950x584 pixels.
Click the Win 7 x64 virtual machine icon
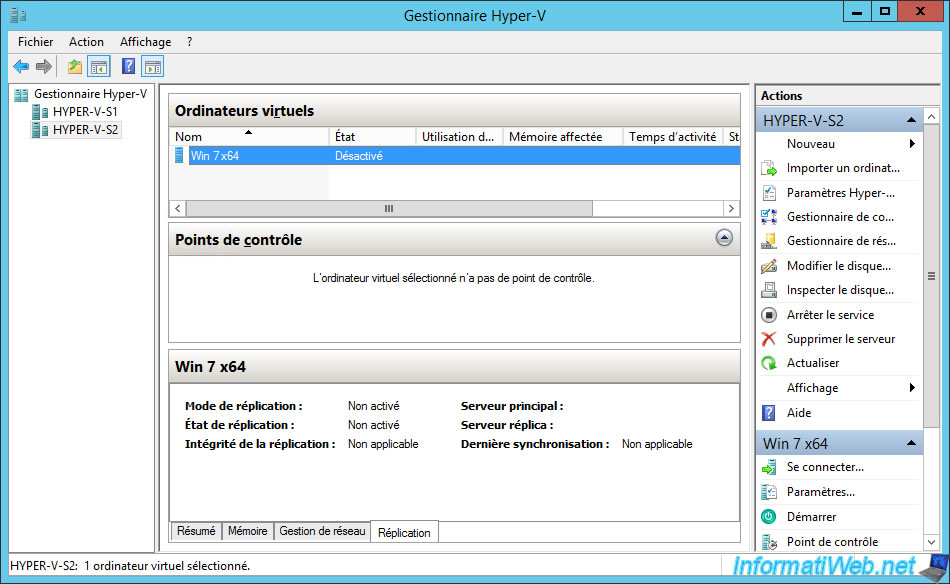tap(179, 156)
